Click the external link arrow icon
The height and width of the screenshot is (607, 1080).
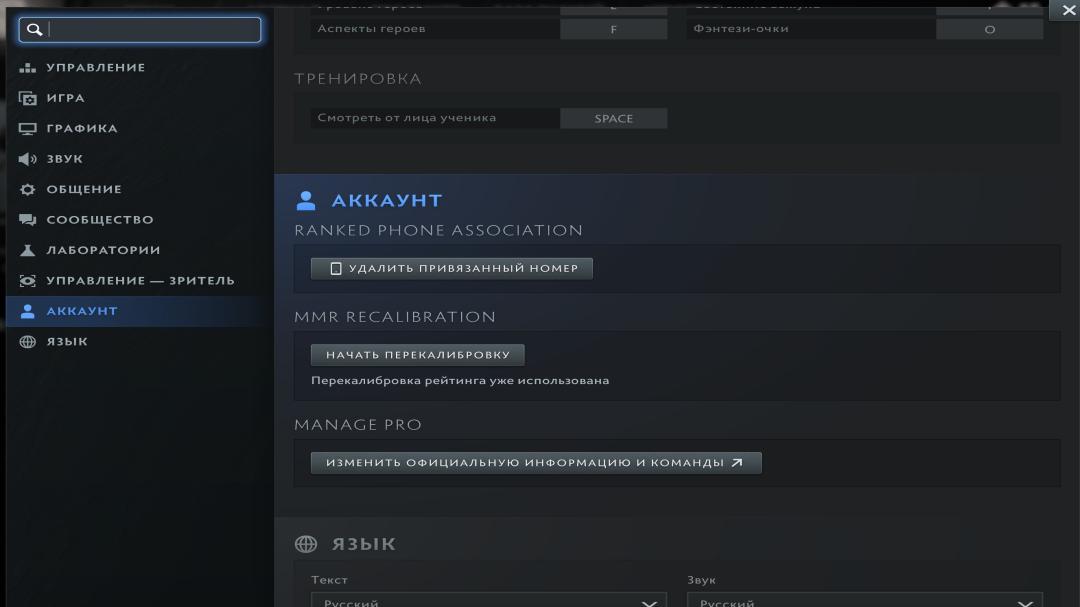point(737,462)
